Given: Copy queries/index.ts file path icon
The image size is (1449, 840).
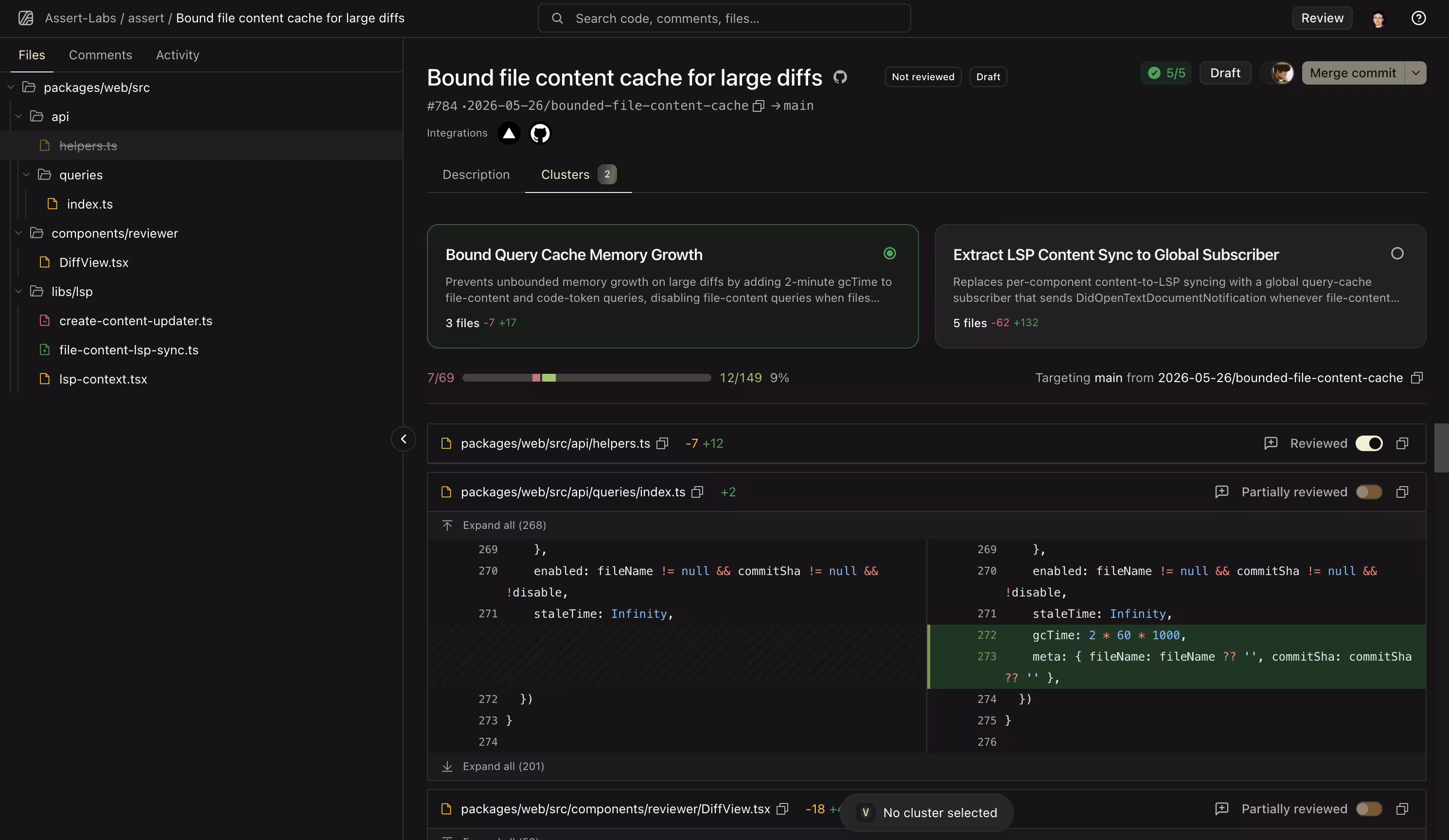Looking at the screenshot, I should coord(697,492).
